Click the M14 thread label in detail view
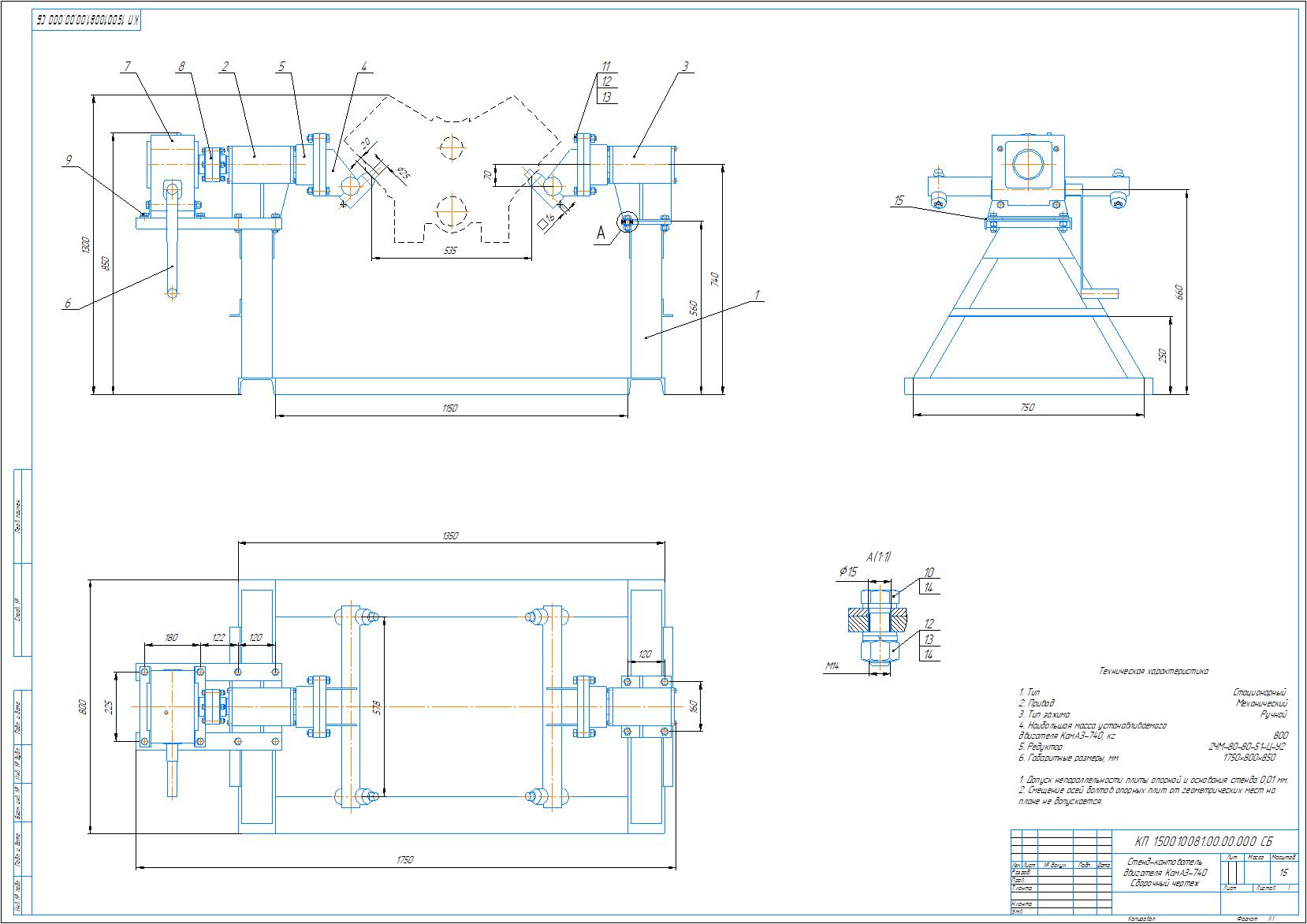This screenshot has width=1307, height=924. pyautogui.click(x=832, y=666)
